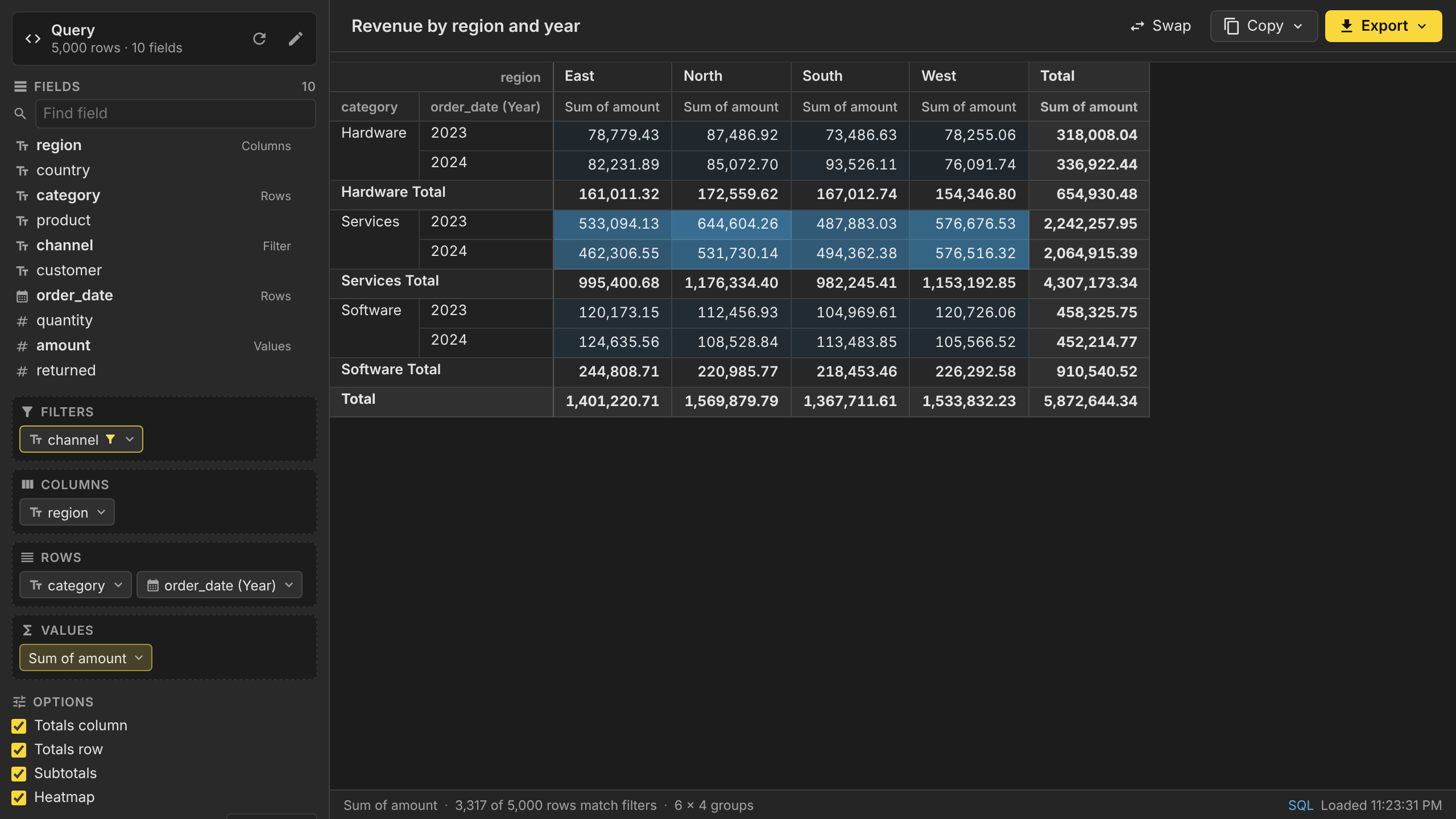This screenshot has width=1456, height=819.
Task: Edit the query using the pencil icon
Action: (295, 39)
